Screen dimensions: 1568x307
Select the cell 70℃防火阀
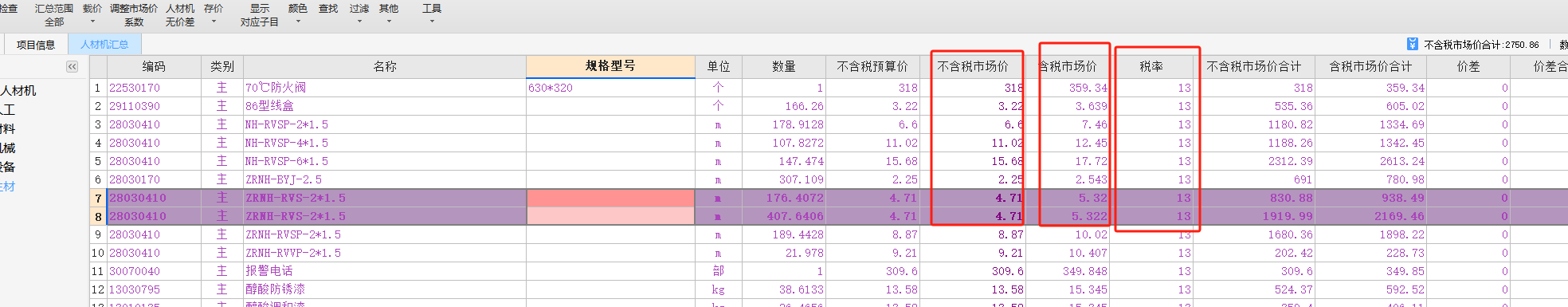tap(385, 88)
